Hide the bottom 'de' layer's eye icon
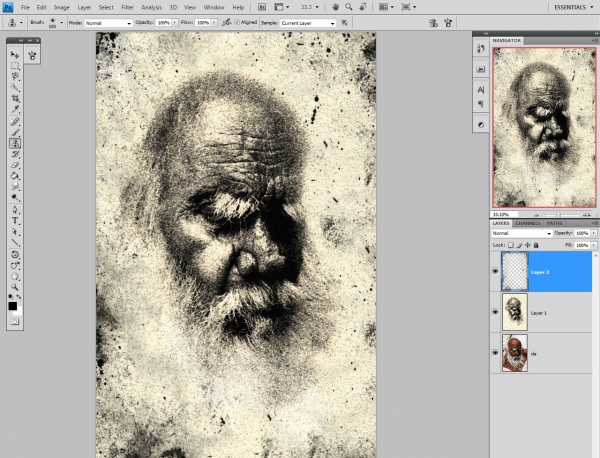Screen dimensions: 600x458 [495, 353]
